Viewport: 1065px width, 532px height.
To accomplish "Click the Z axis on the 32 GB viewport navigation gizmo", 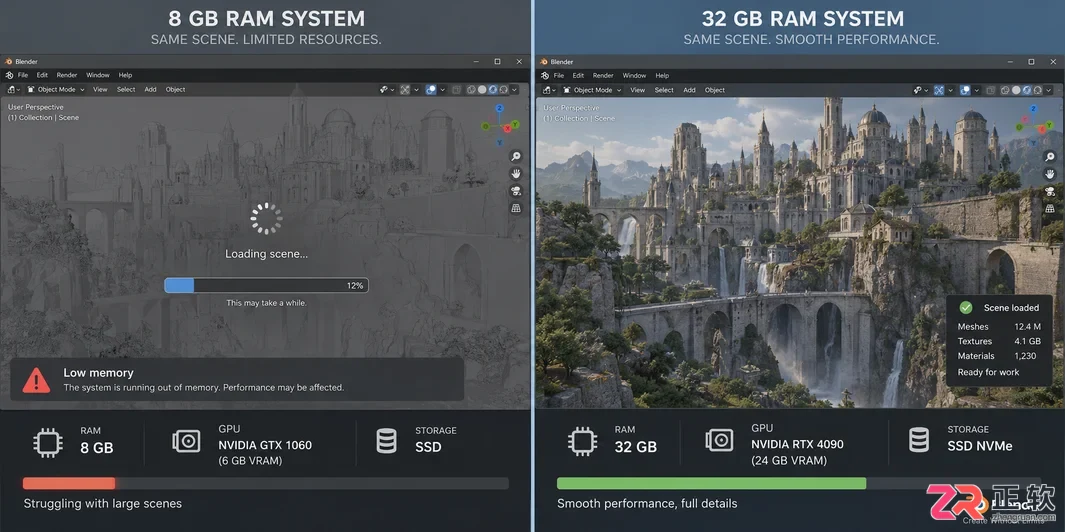I will click(1033, 109).
